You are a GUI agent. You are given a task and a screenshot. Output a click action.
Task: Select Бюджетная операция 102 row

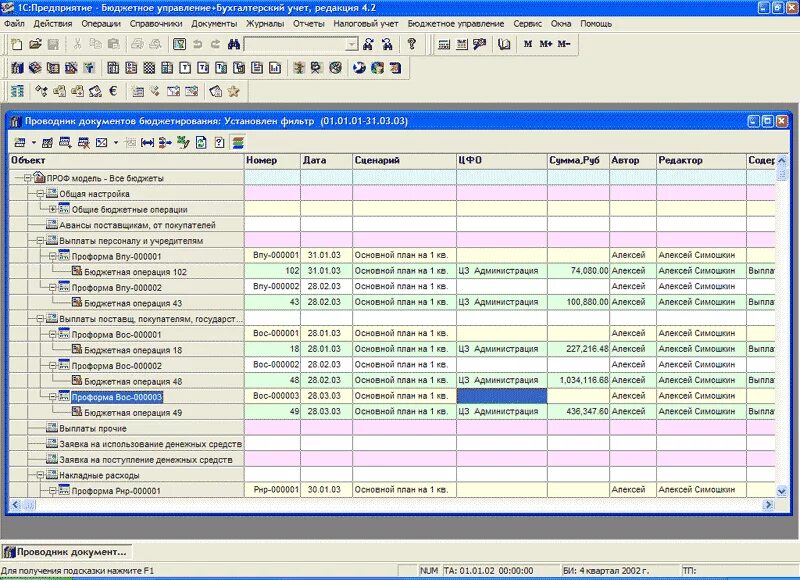(135, 272)
